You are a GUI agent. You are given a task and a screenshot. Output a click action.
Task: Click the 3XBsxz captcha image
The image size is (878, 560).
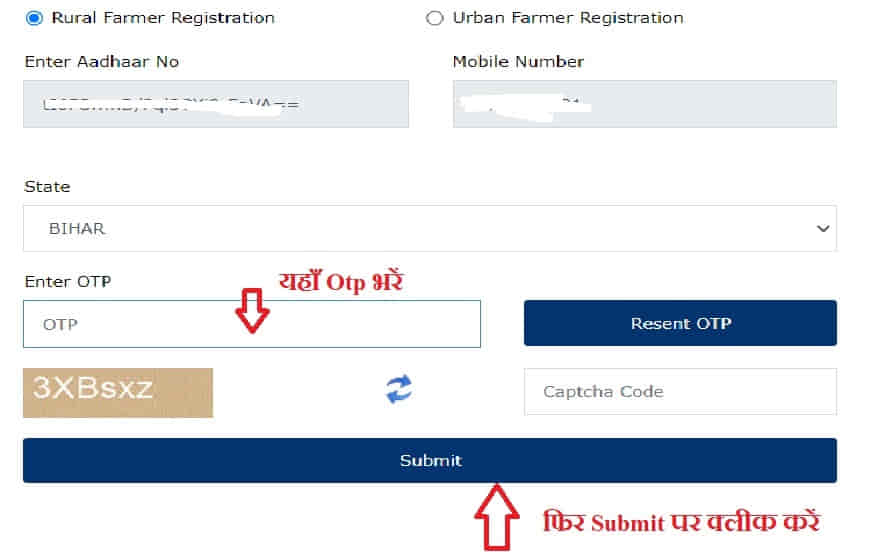[118, 393]
